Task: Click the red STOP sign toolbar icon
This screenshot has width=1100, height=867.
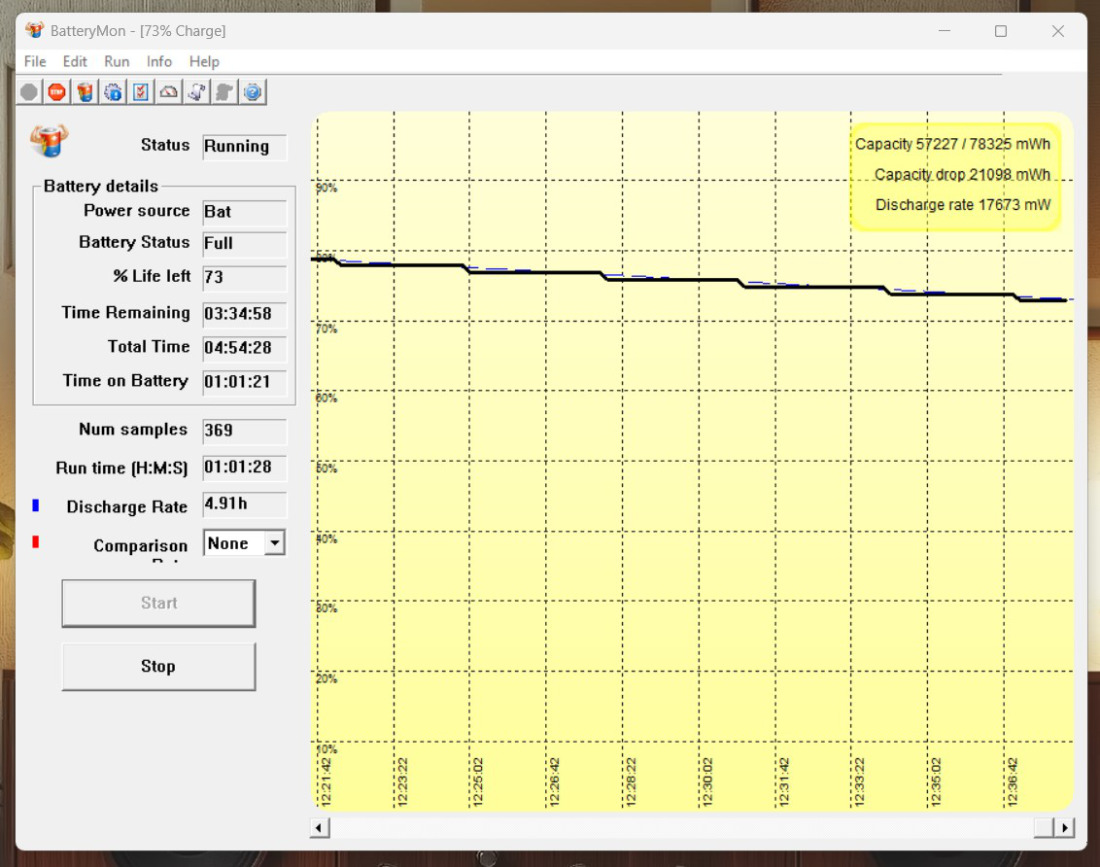Action: (57, 92)
